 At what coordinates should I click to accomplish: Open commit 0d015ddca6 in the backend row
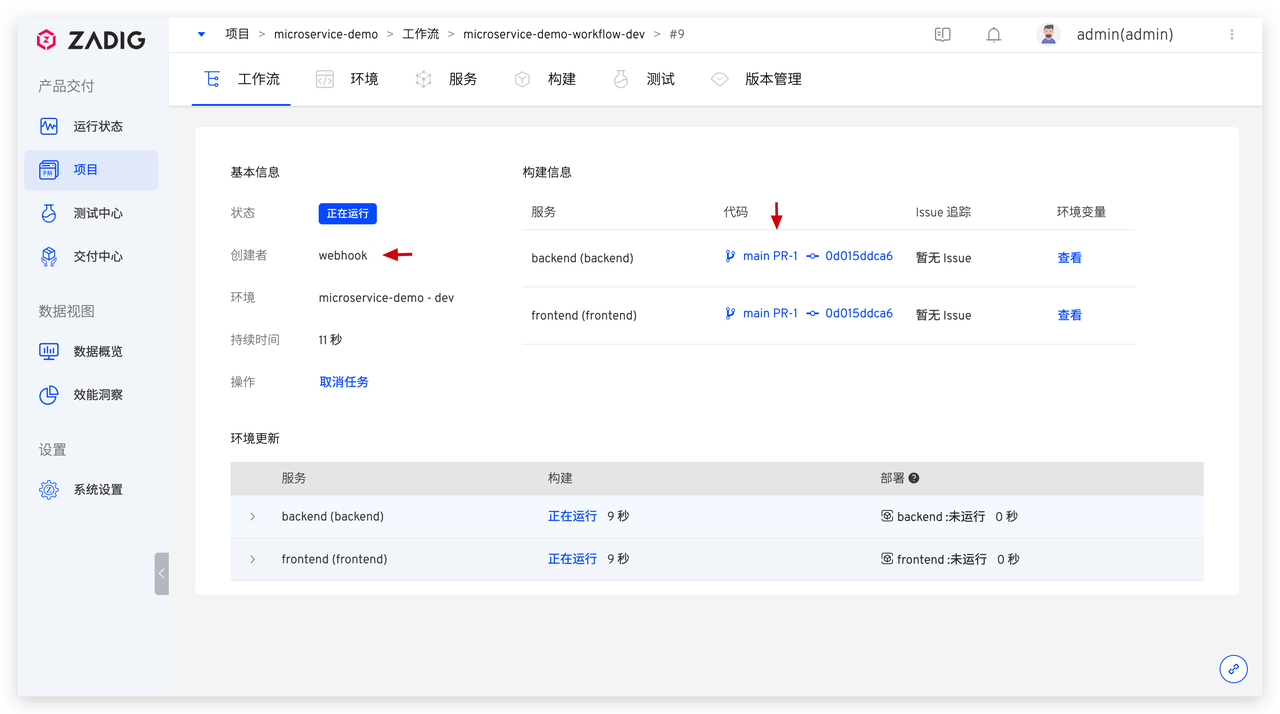click(859, 256)
